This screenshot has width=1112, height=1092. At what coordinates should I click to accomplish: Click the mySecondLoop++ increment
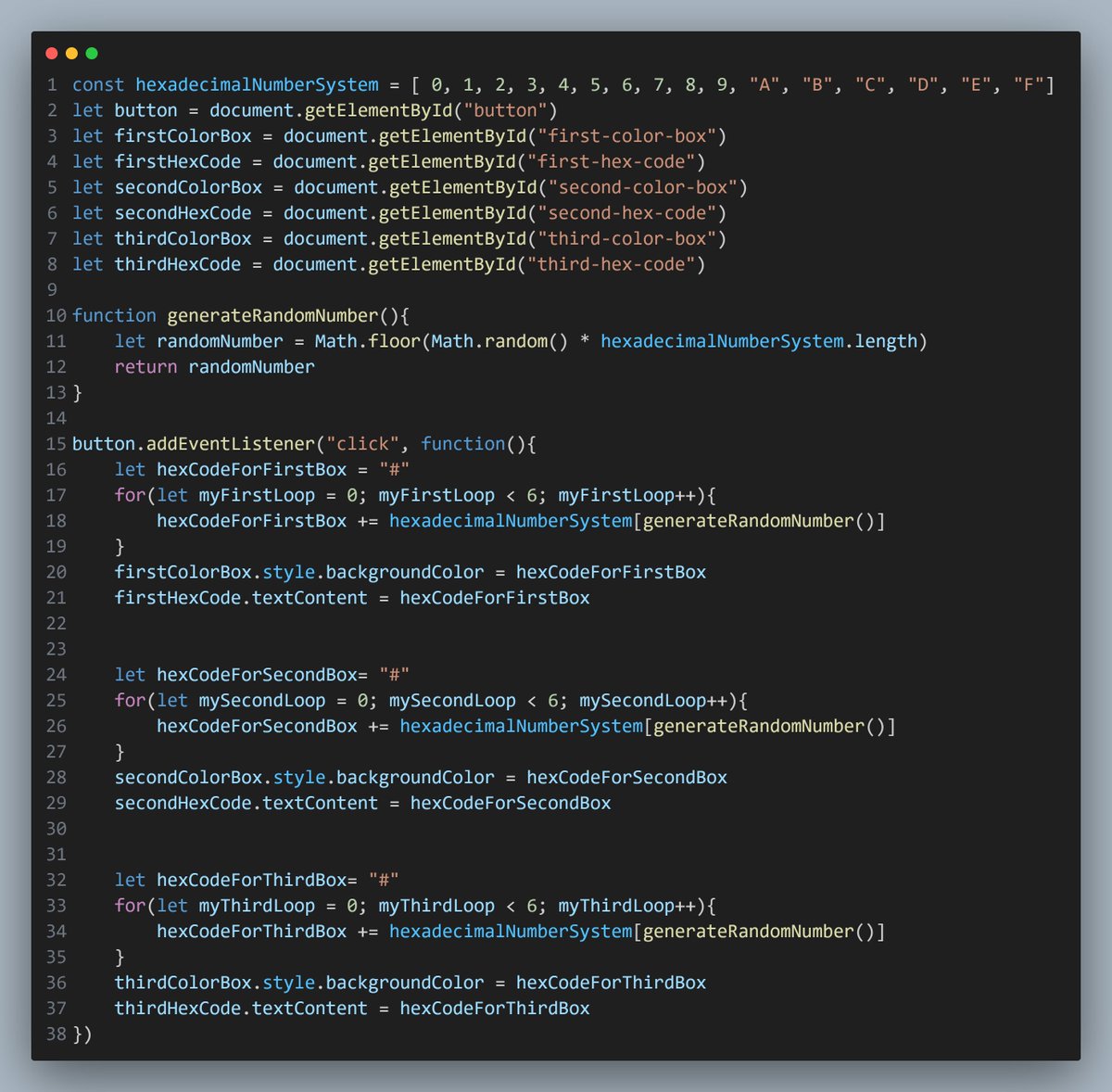[x=653, y=701]
